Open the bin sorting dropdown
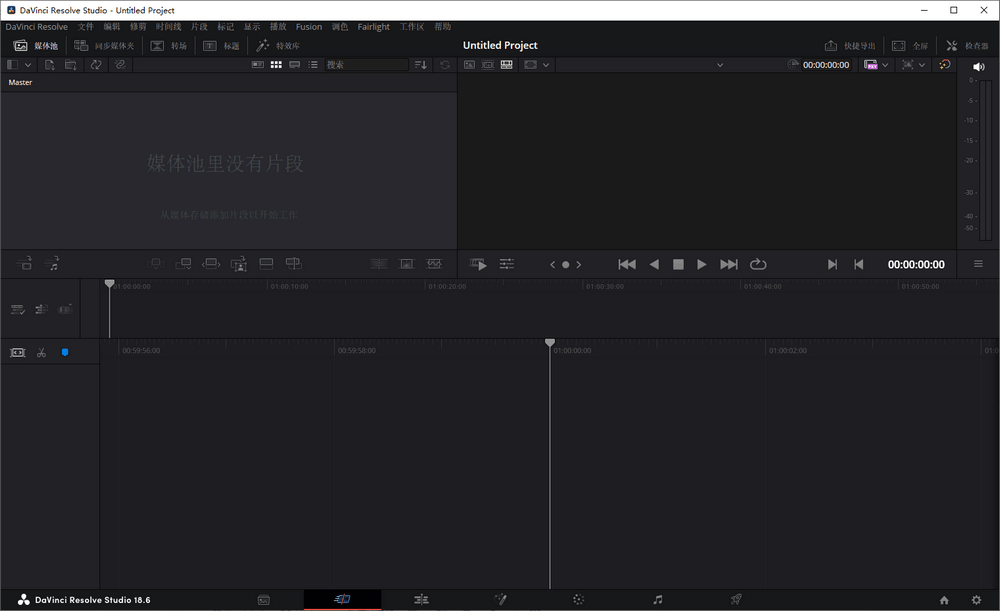This screenshot has width=1000, height=611. coord(419,64)
